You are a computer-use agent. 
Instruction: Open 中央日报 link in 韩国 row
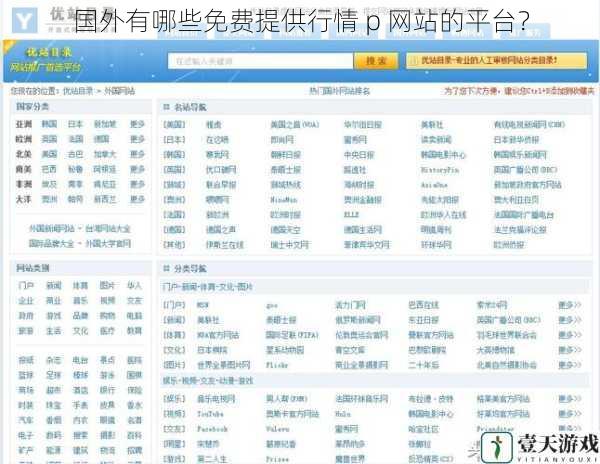pyautogui.click(x=359, y=155)
